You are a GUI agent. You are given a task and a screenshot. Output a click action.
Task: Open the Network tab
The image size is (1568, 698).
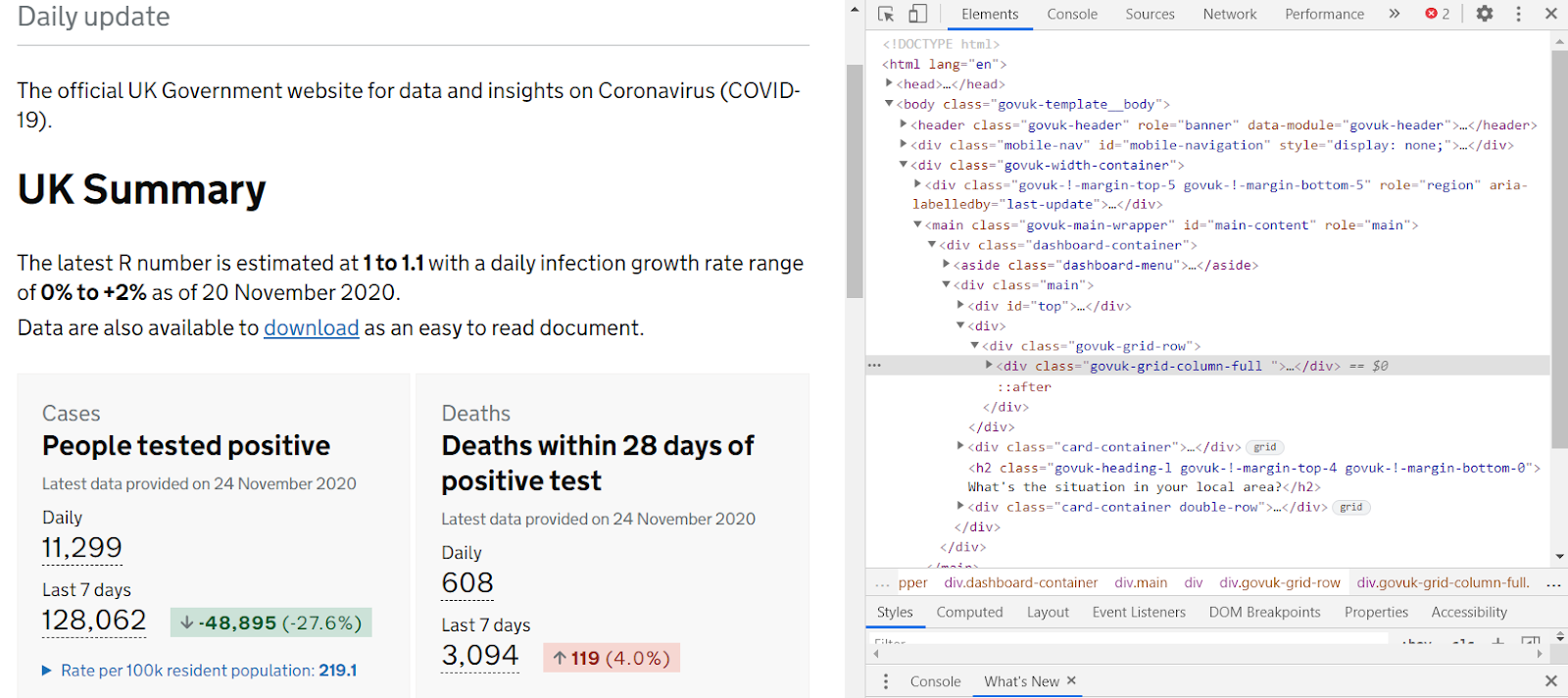pyautogui.click(x=1230, y=14)
